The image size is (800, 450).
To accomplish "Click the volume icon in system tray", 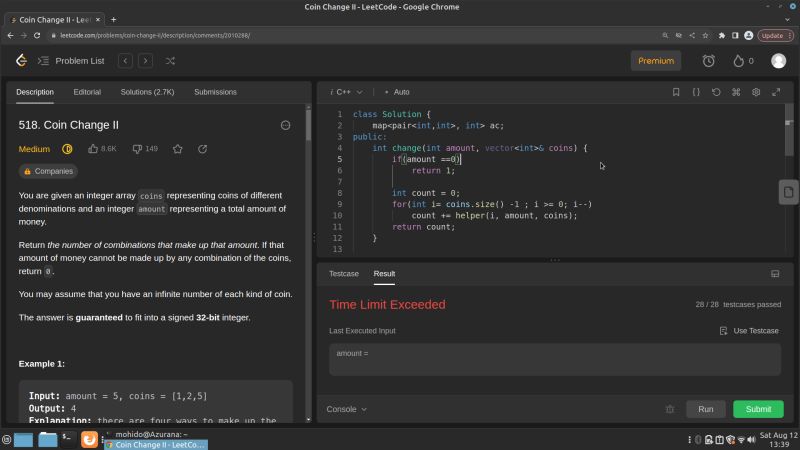I will (752, 439).
